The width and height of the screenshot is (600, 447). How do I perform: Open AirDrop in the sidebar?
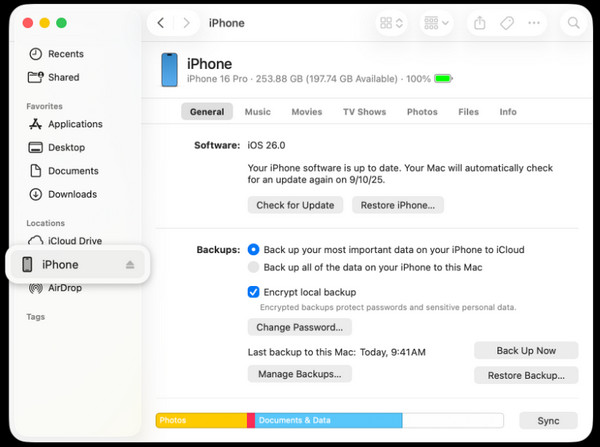pos(55,288)
